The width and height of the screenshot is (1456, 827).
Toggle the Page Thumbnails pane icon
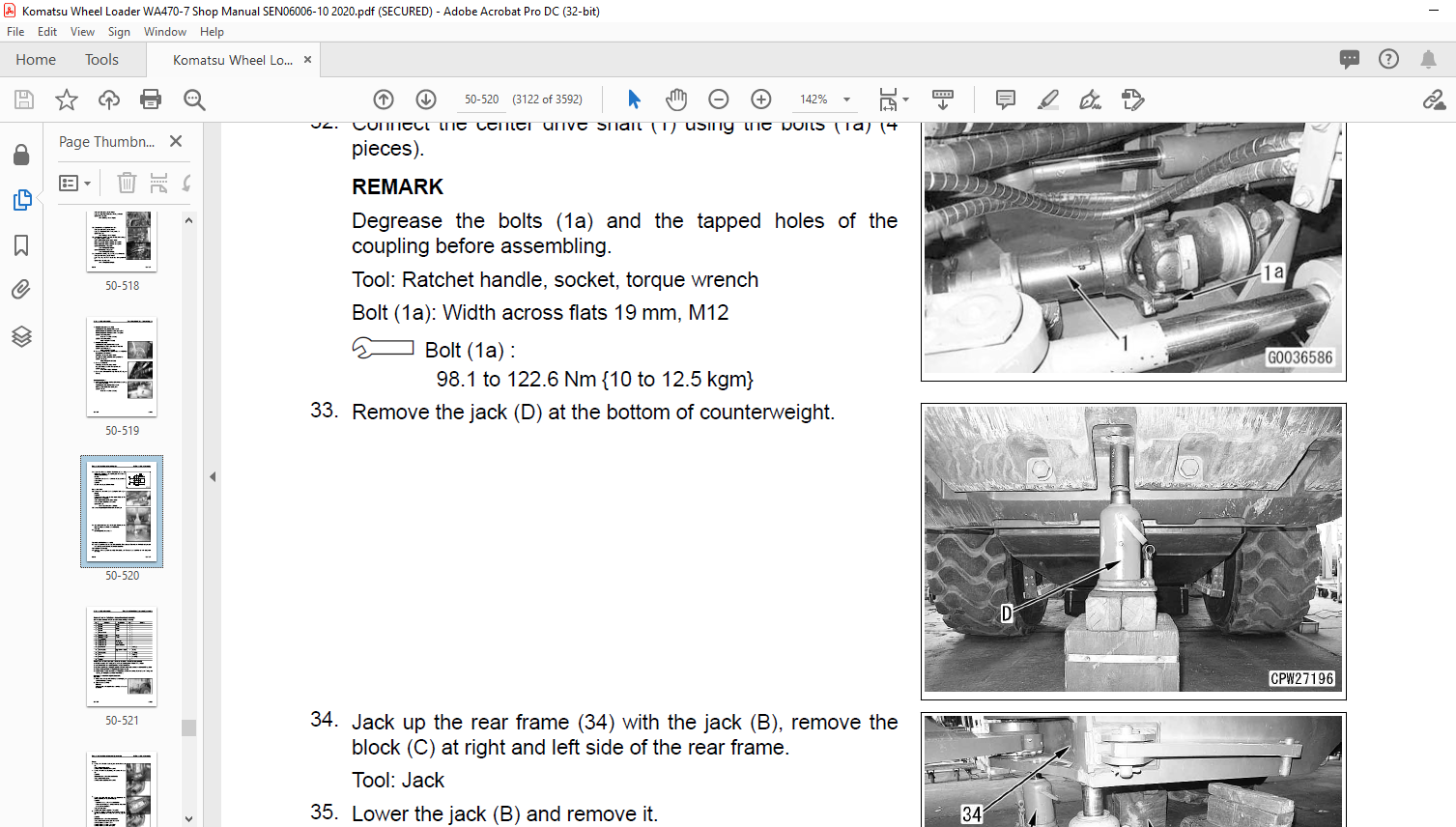point(21,200)
